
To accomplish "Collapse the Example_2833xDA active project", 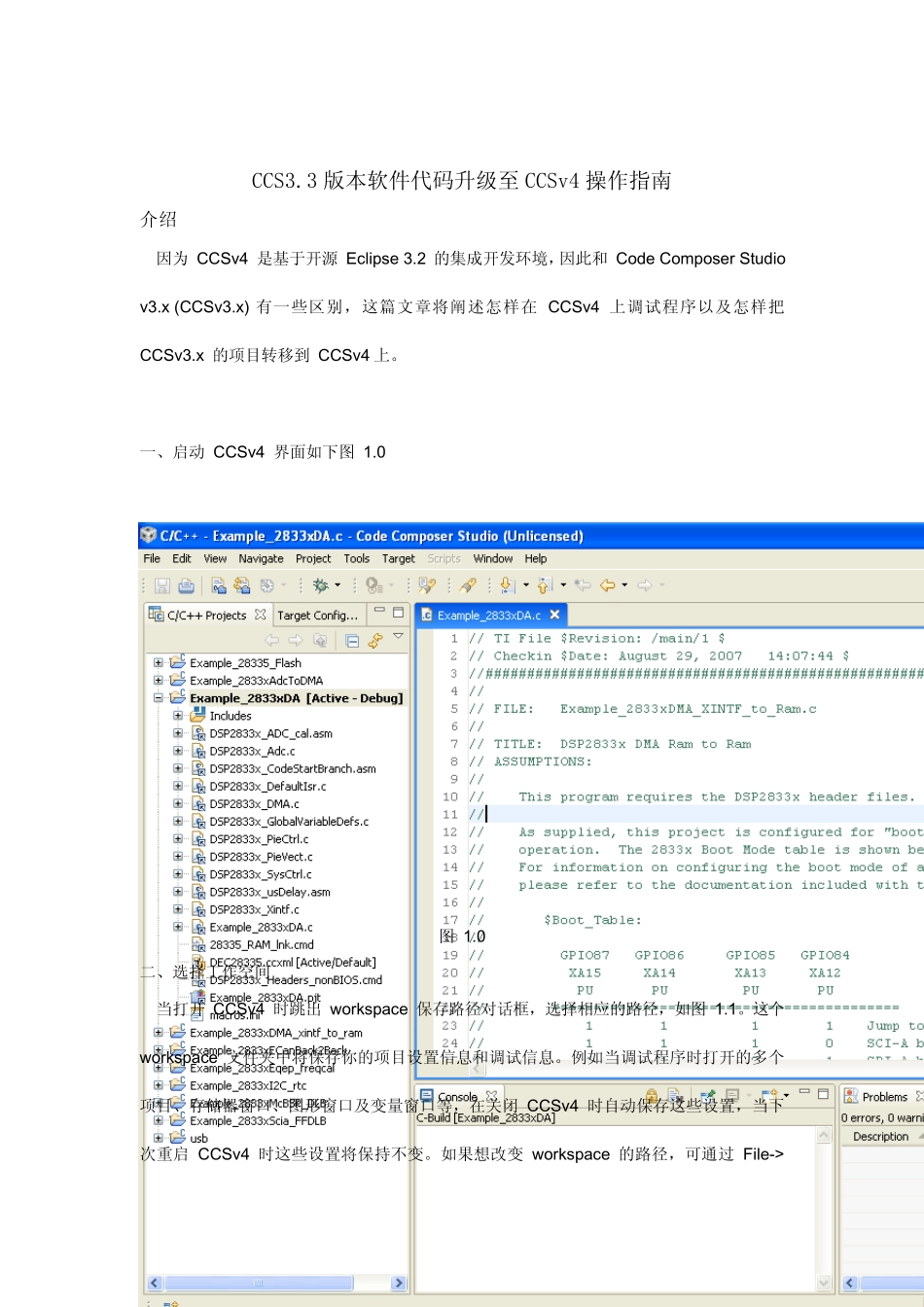I will (x=159, y=698).
